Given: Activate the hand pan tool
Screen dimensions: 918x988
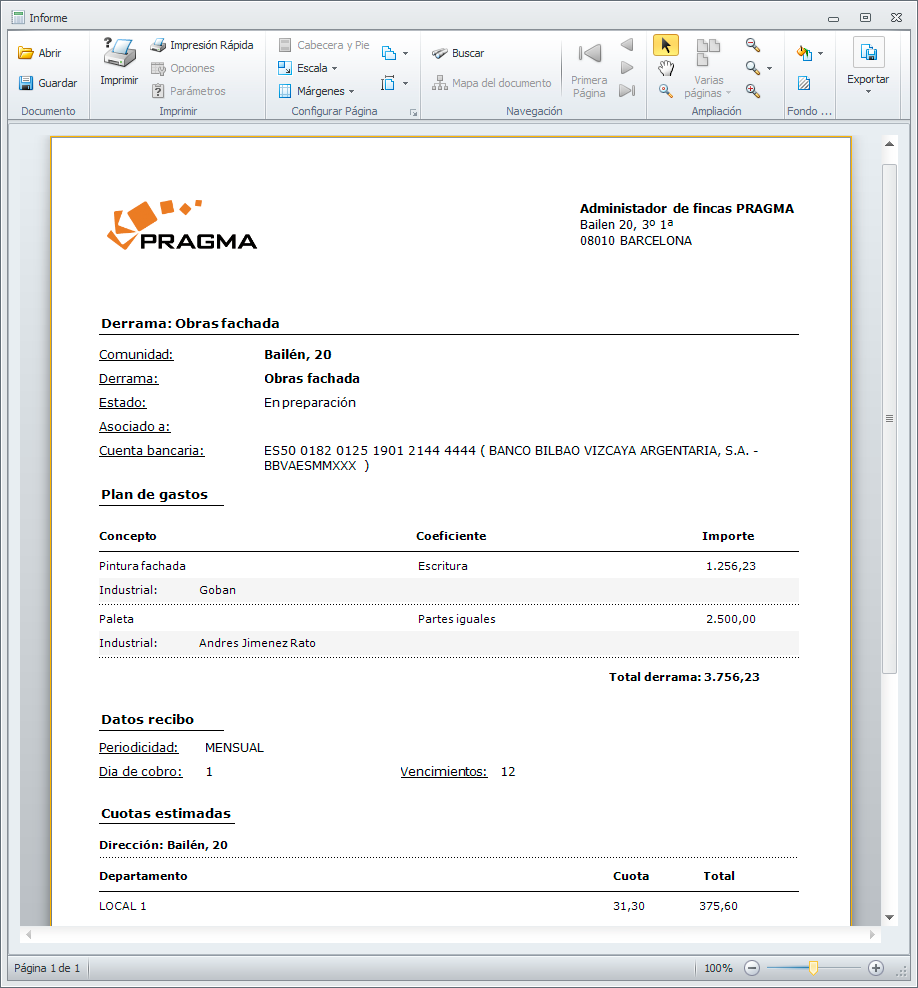Looking at the screenshot, I should [x=666, y=67].
